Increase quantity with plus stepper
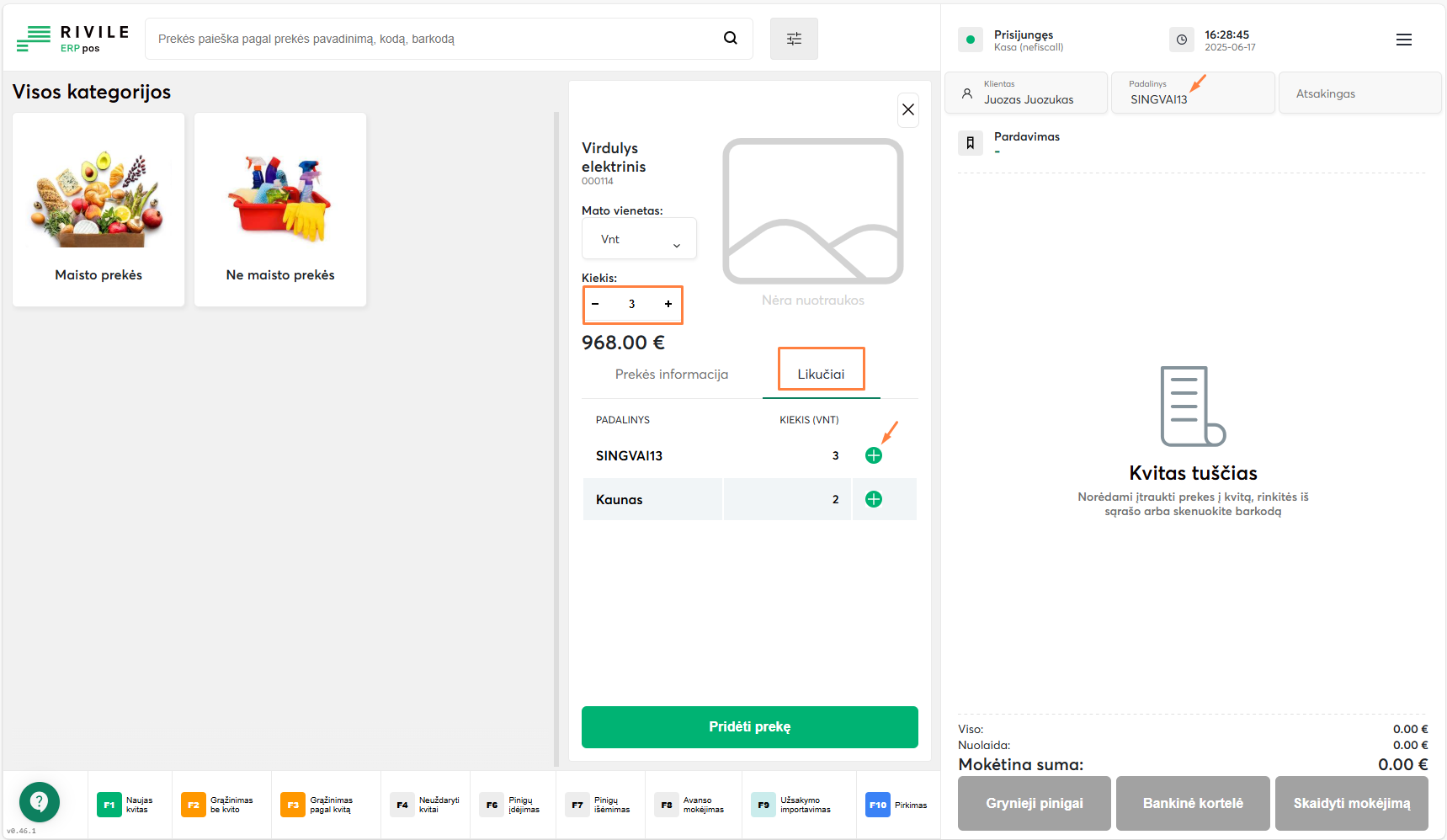This screenshot has height=840, width=1447. click(668, 304)
